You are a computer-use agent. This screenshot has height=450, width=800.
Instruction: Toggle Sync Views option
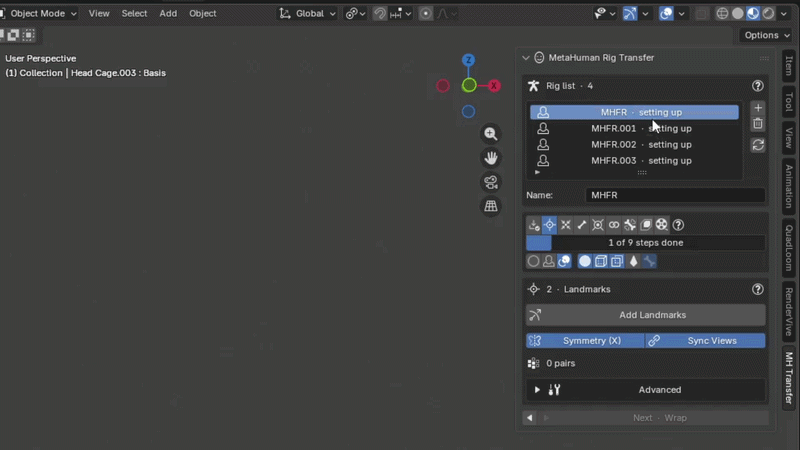tap(706, 341)
